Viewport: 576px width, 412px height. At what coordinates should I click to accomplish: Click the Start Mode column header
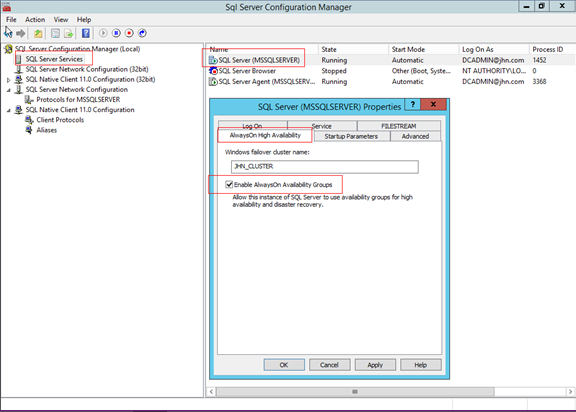click(x=423, y=49)
